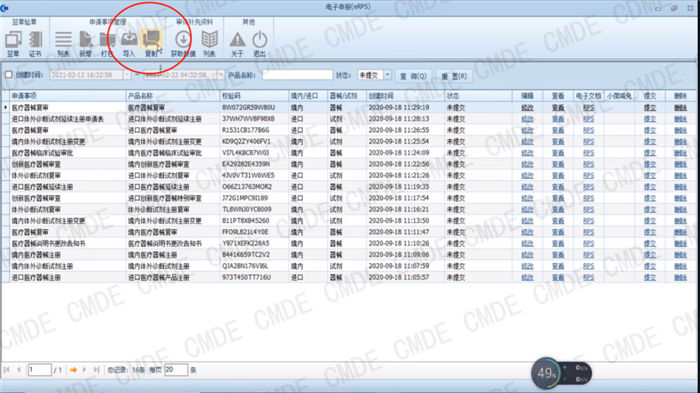The width and height of the screenshot is (700, 393).
Task: Sort by 产品名称 column header
Action: 173,96
